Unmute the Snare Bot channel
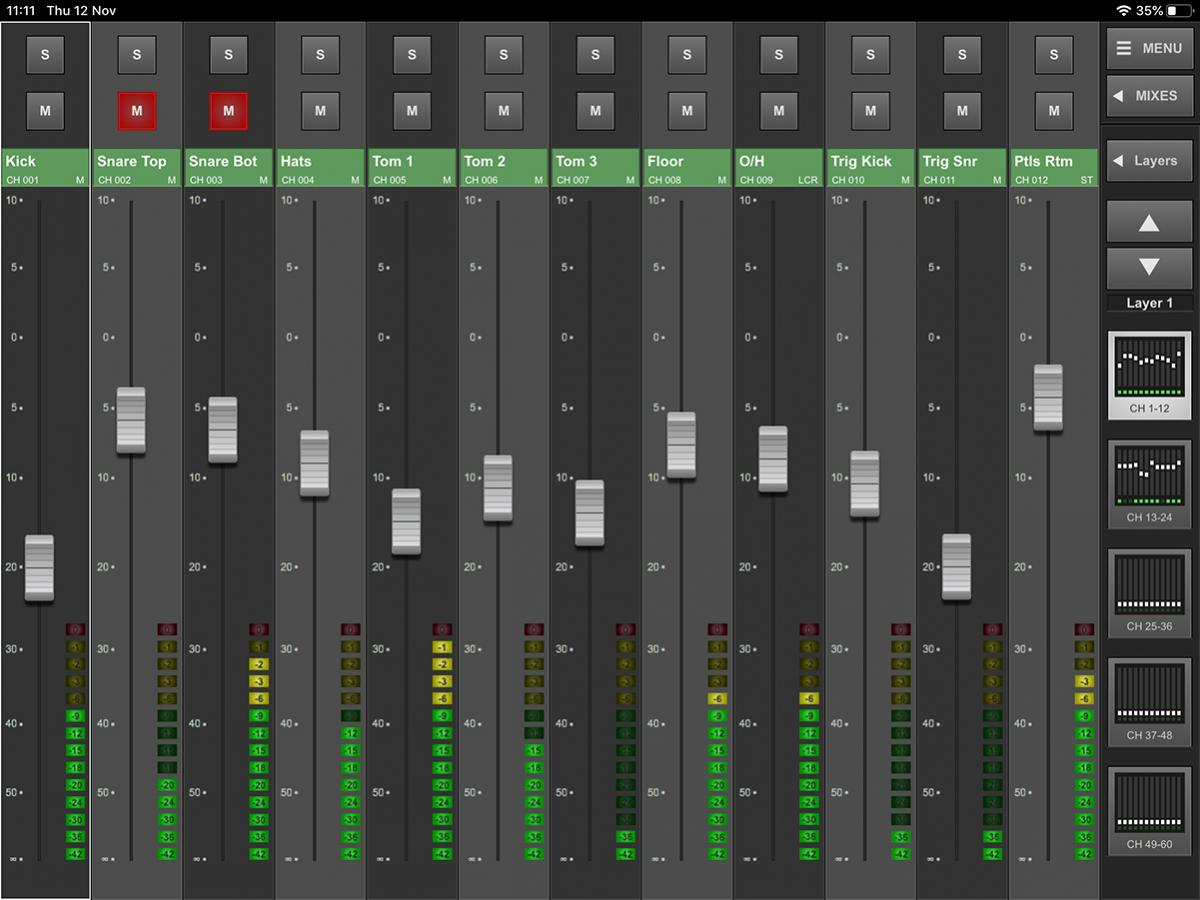The width and height of the screenshot is (1200, 900). pos(228,111)
